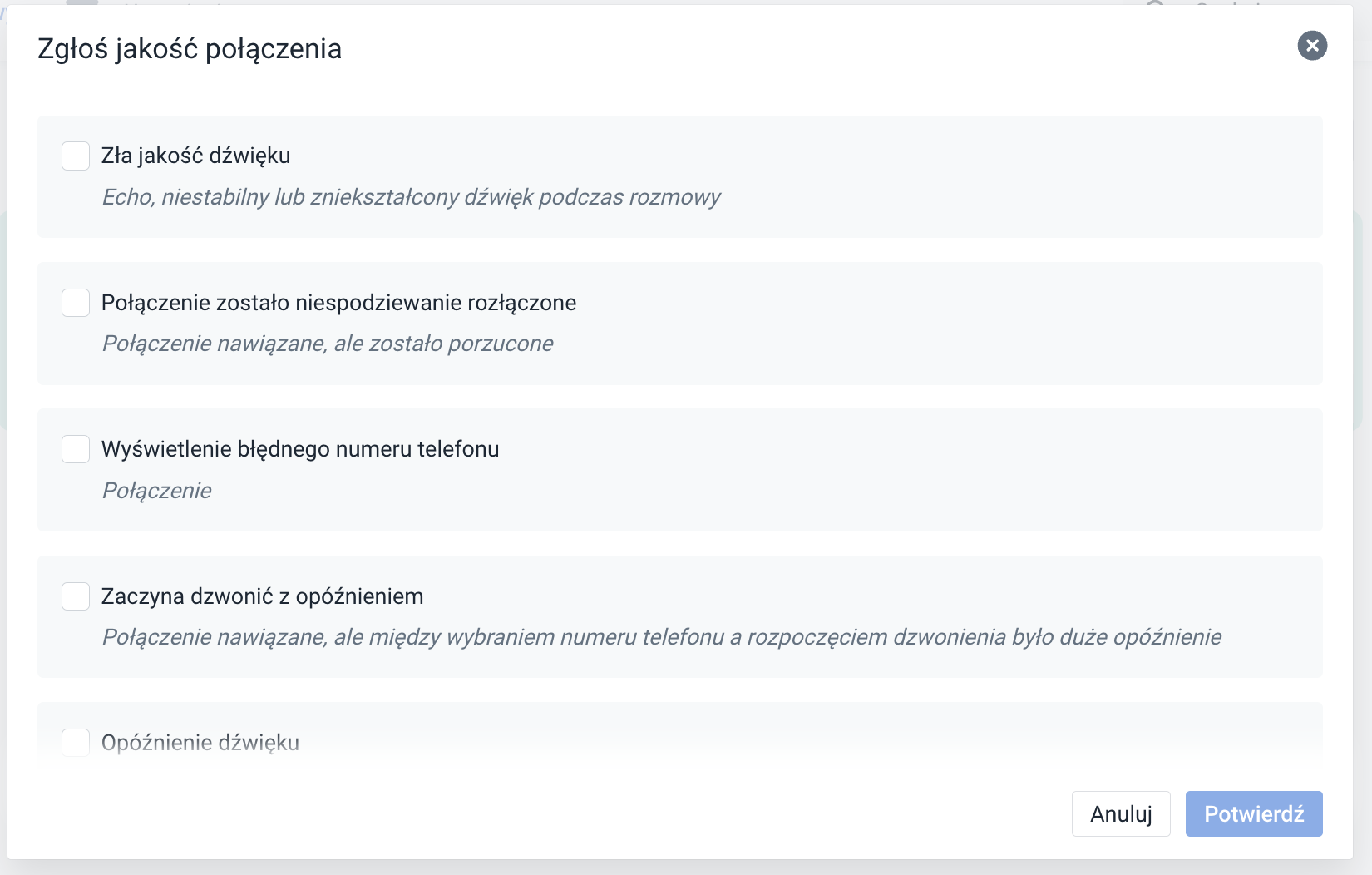The image size is (1372, 875).
Task: Click the Anuluj button
Action: pos(1120,813)
